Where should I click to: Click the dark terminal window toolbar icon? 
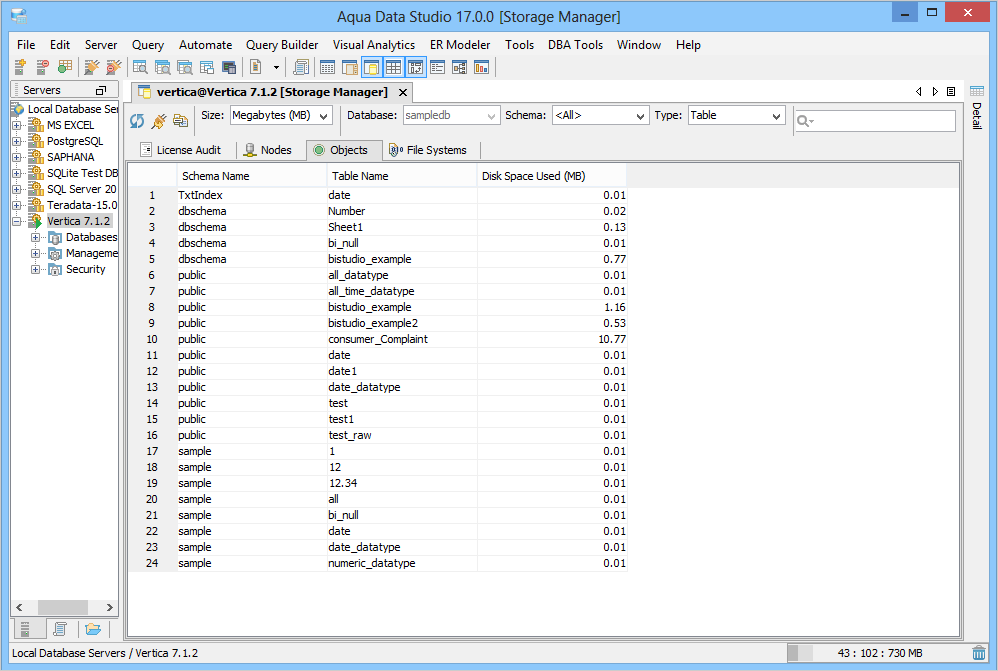click(x=229, y=67)
